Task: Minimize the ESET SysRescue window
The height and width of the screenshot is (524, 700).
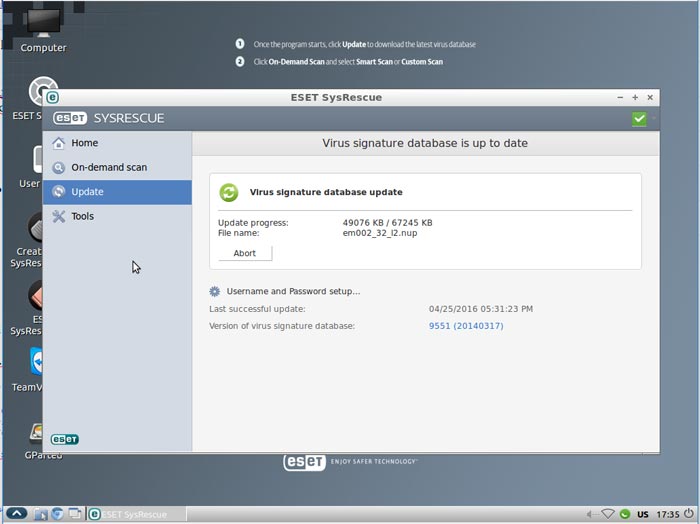Action: (x=620, y=97)
